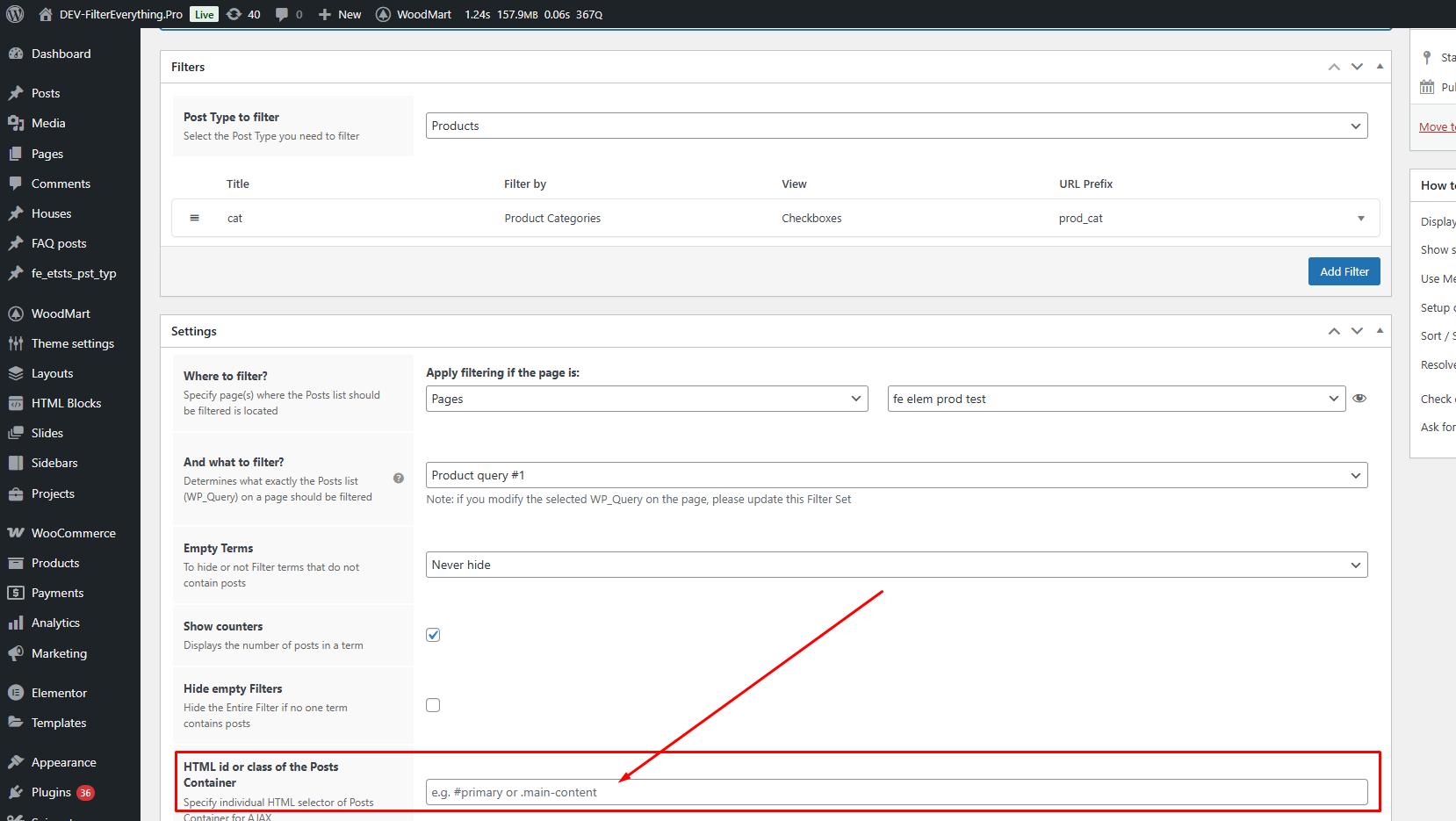Image resolution: width=1456 pixels, height=821 pixels.
Task: Collapse the Settings panel toggle triangle
Action: (x=1380, y=331)
